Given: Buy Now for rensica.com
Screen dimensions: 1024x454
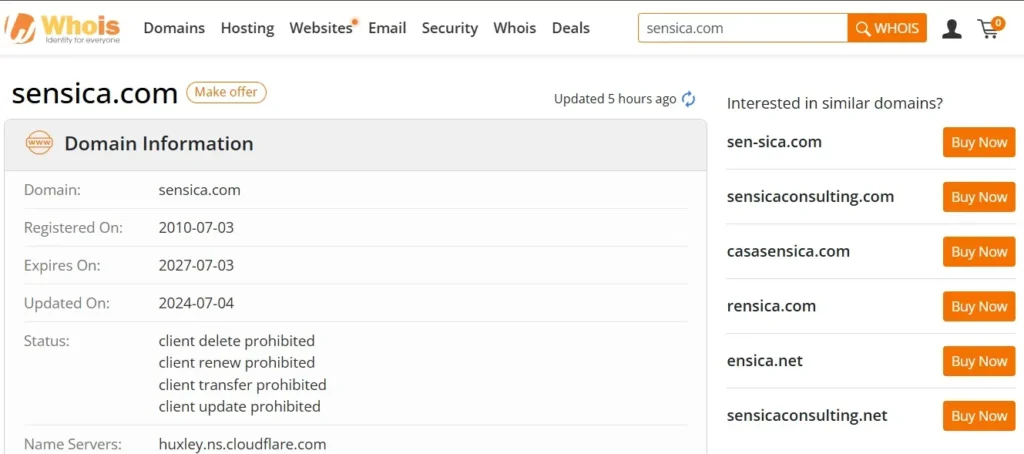Looking at the screenshot, I should click(x=979, y=306).
